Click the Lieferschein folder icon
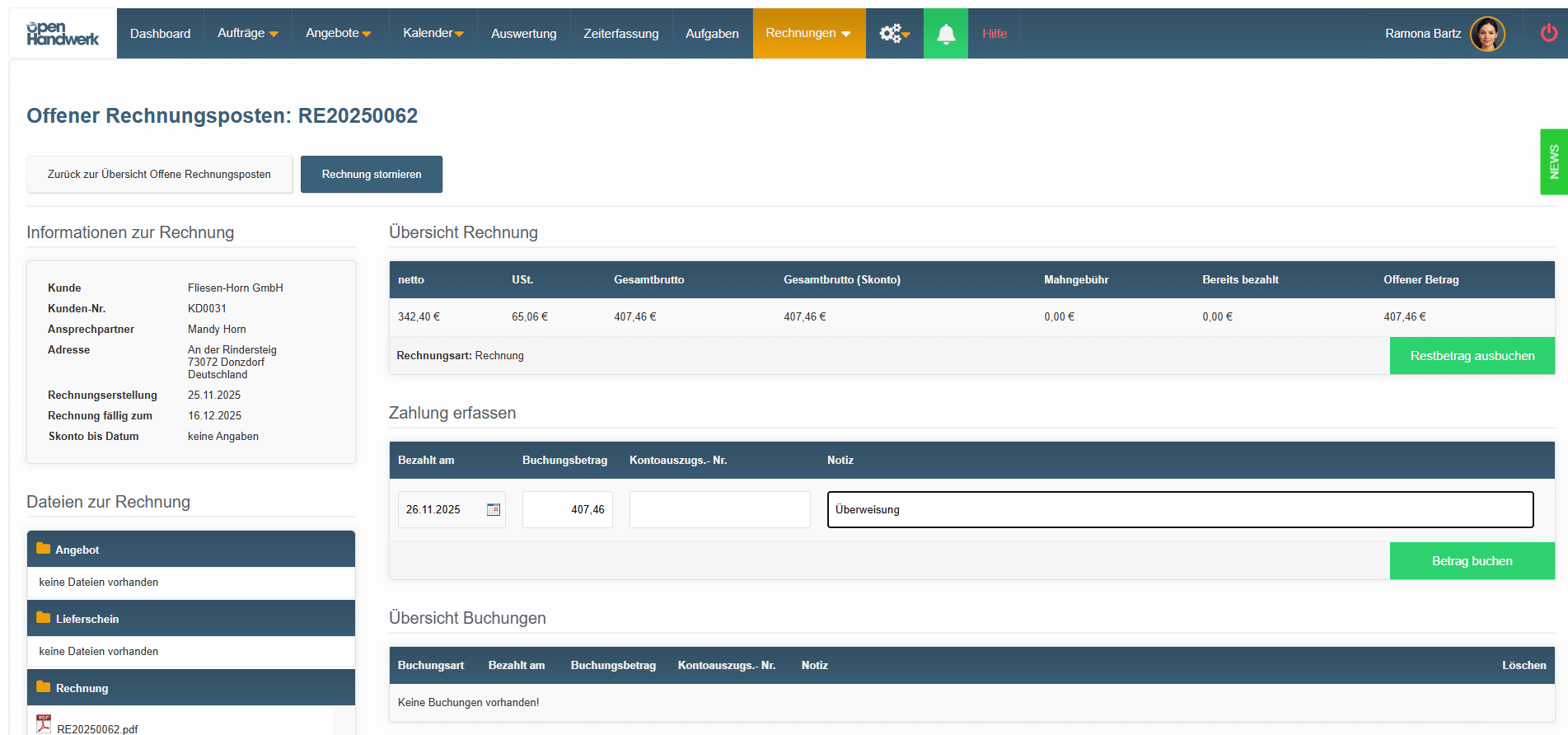 point(44,618)
